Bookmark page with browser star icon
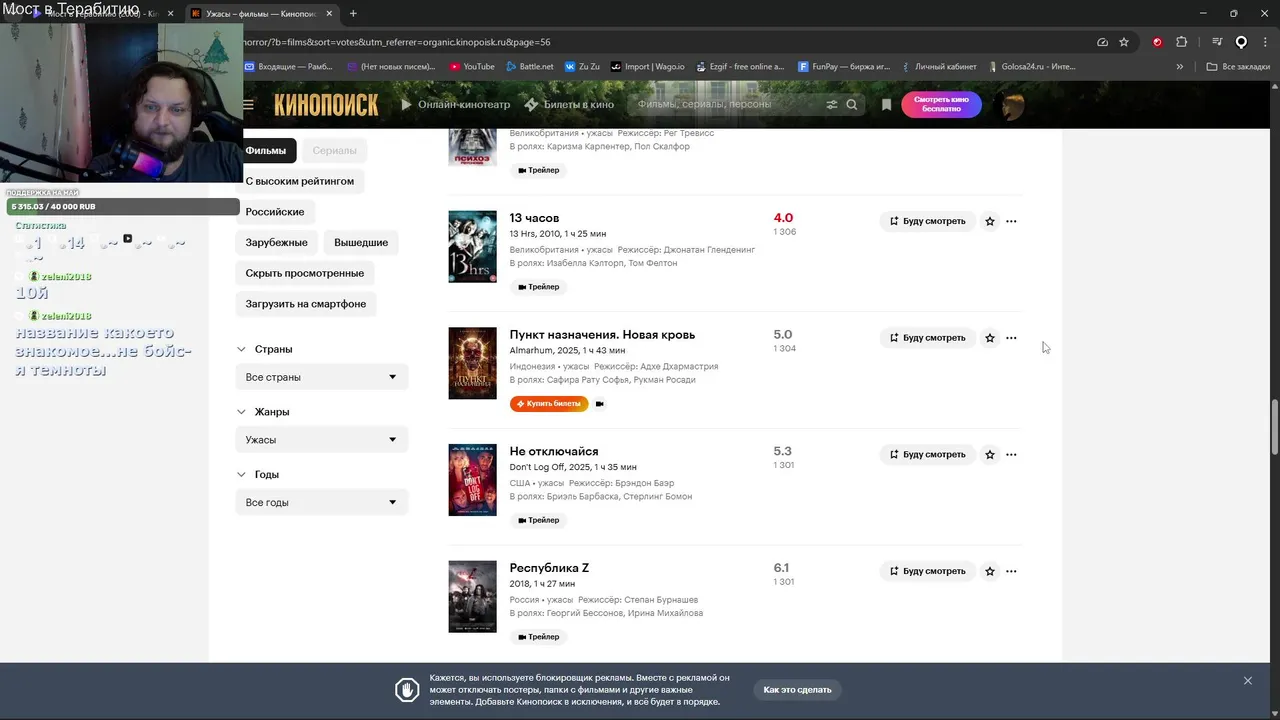The image size is (1280, 720). (x=1124, y=42)
